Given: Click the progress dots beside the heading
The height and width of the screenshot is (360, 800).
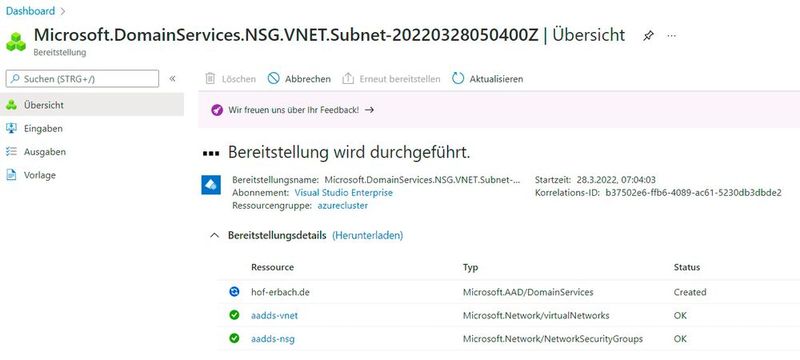Looking at the screenshot, I should [211, 153].
